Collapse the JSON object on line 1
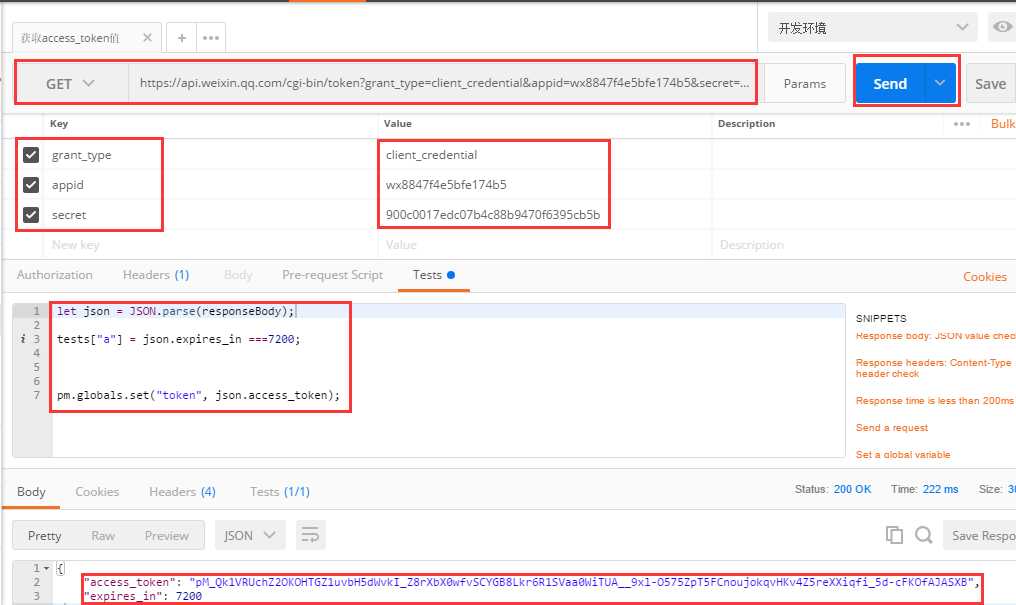Image resolution: width=1016 pixels, height=605 pixels. click(x=46, y=568)
